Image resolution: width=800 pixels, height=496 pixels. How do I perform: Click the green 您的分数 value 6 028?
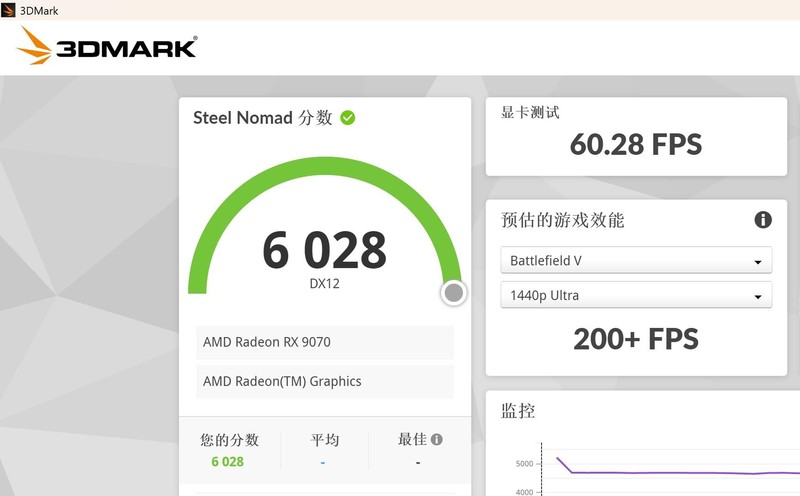coord(228,461)
